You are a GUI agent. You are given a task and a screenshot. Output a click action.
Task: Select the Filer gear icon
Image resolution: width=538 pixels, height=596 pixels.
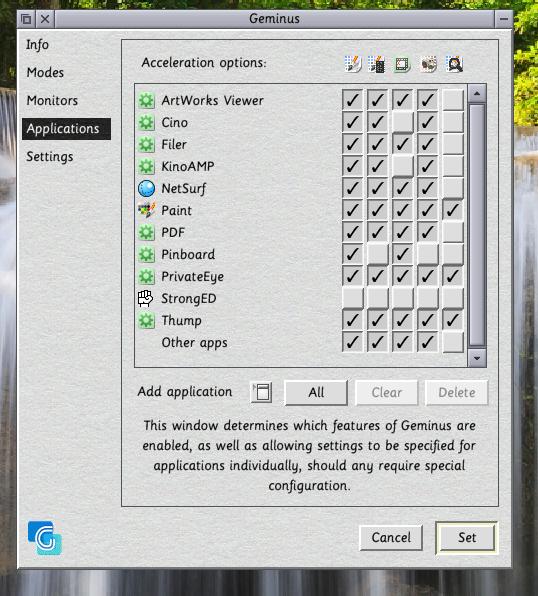click(x=146, y=145)
